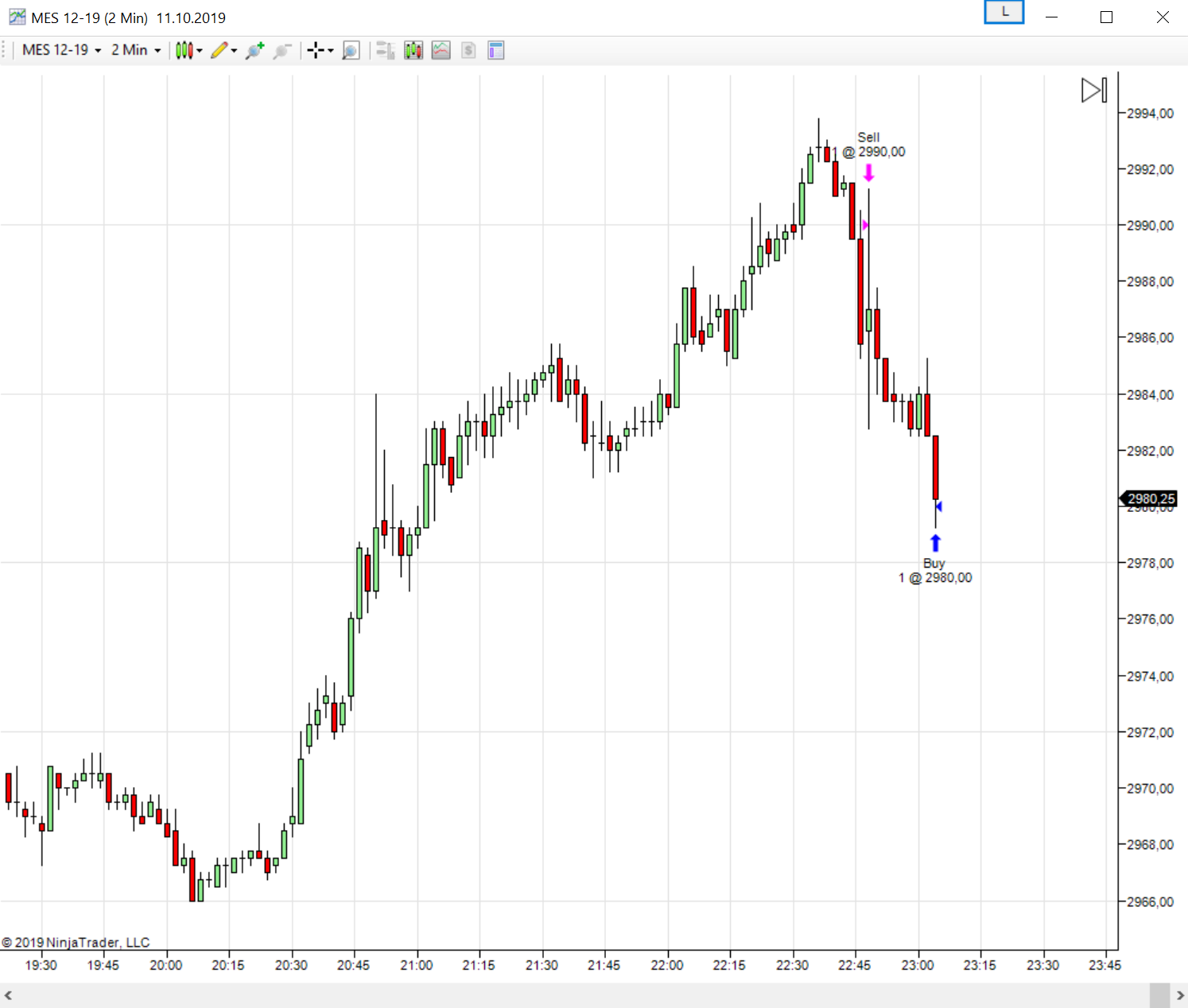Click the zoom in magnifier icon
The image size is (1188, 1008).
[254, 50]
